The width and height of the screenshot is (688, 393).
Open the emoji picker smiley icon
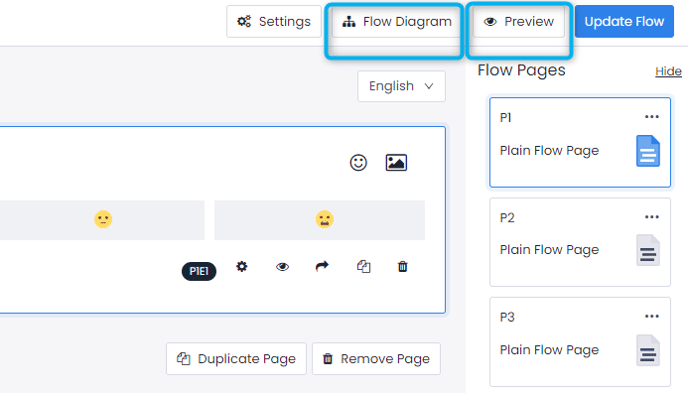pos(358,163)
